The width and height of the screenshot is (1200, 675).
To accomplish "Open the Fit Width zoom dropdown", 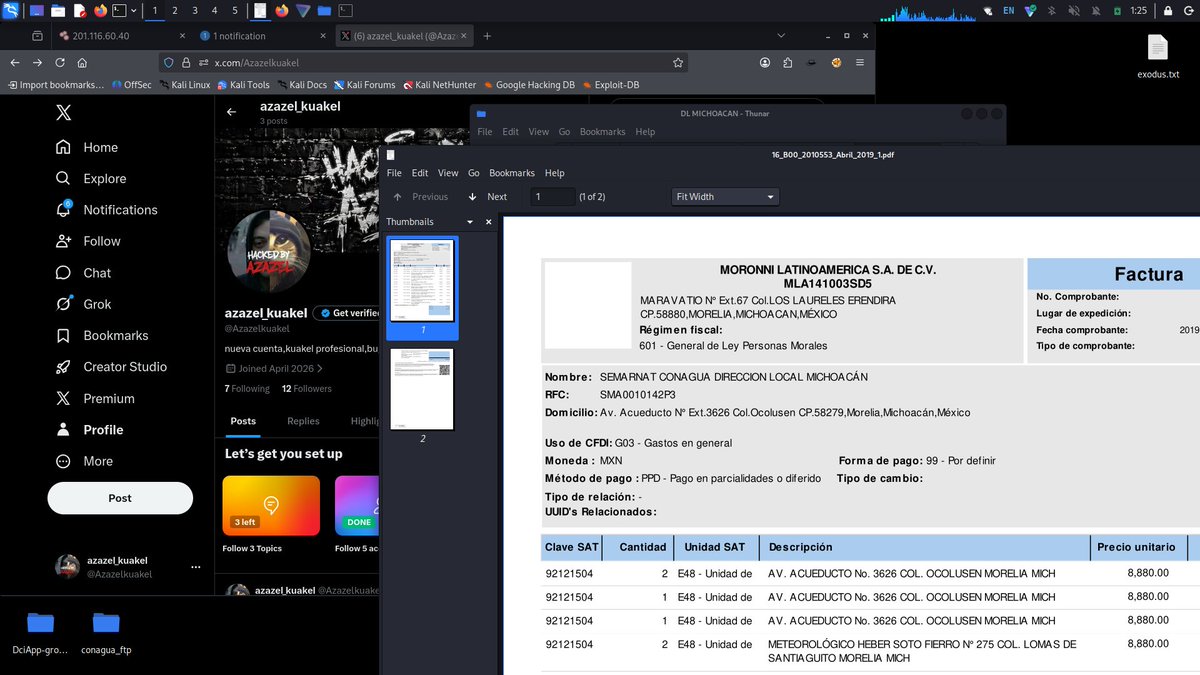I will [725, 197].
